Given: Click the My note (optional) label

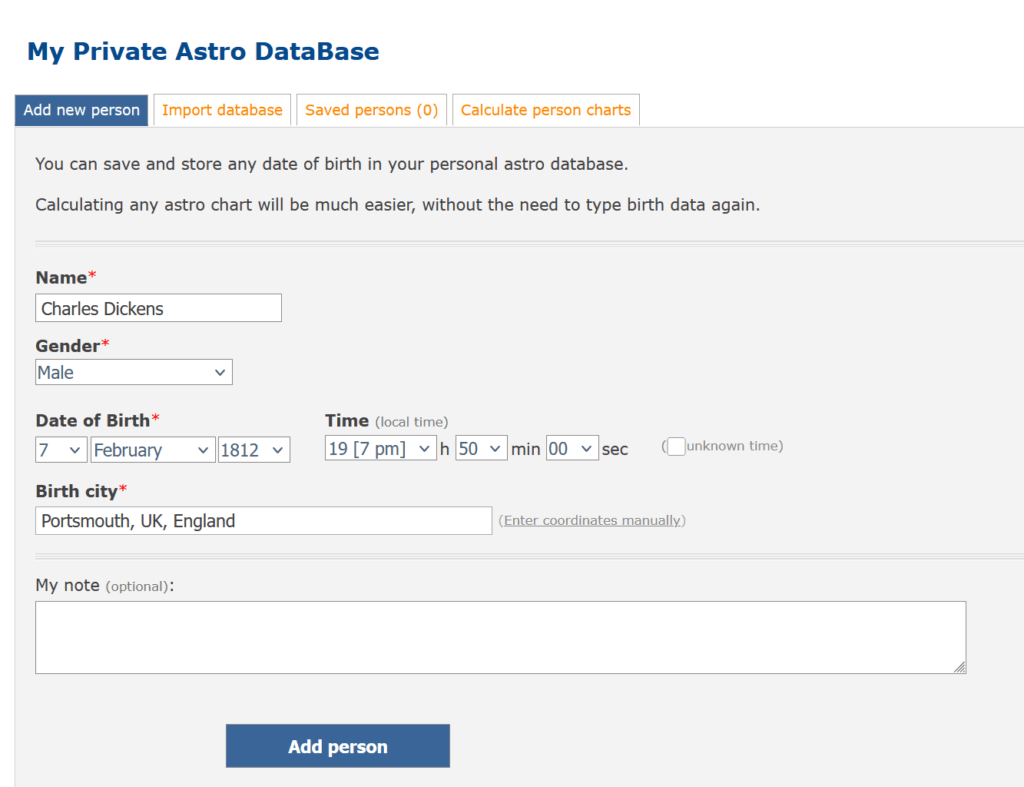Looking at the screenshot, I should (104, 585).
